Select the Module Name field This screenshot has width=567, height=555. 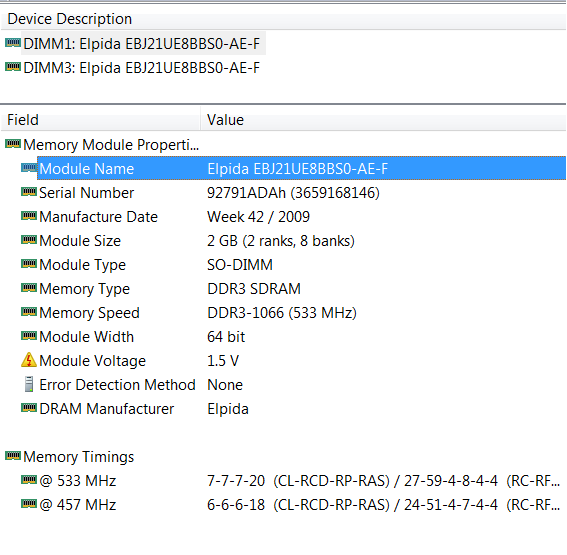pos(86,169)
